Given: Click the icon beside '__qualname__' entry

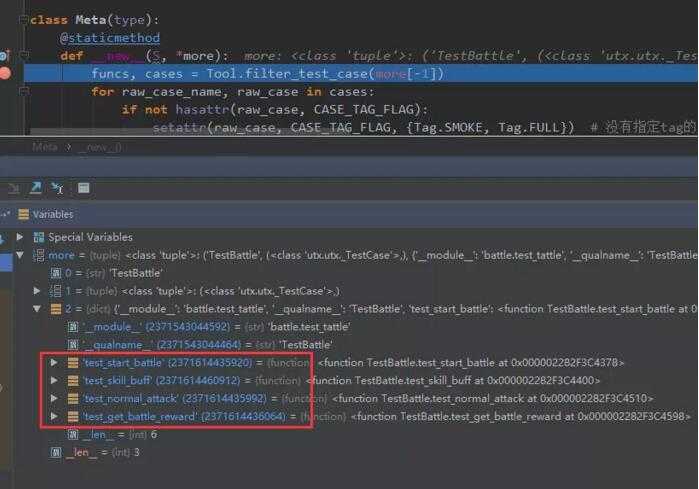Looking at the screenshot, I should [73, 345].
